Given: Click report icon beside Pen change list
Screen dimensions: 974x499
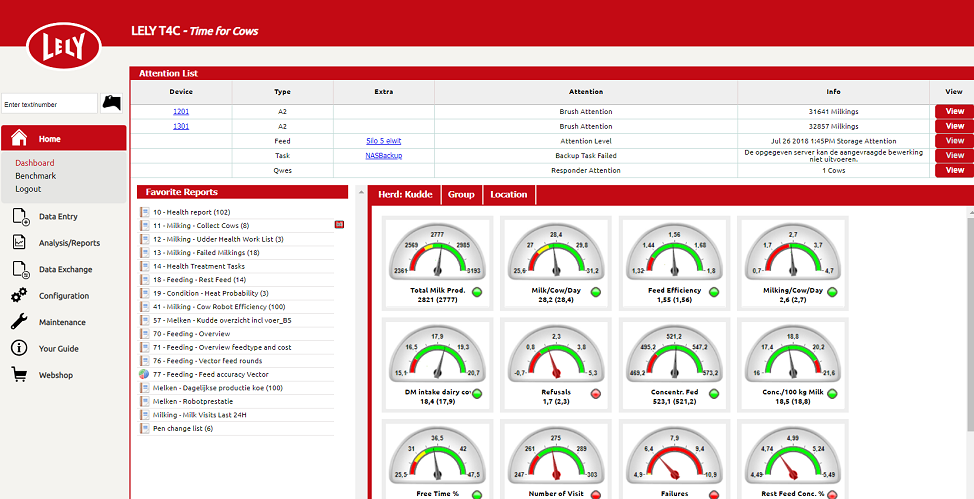Looking at the screenshot, I should point(145,428).
